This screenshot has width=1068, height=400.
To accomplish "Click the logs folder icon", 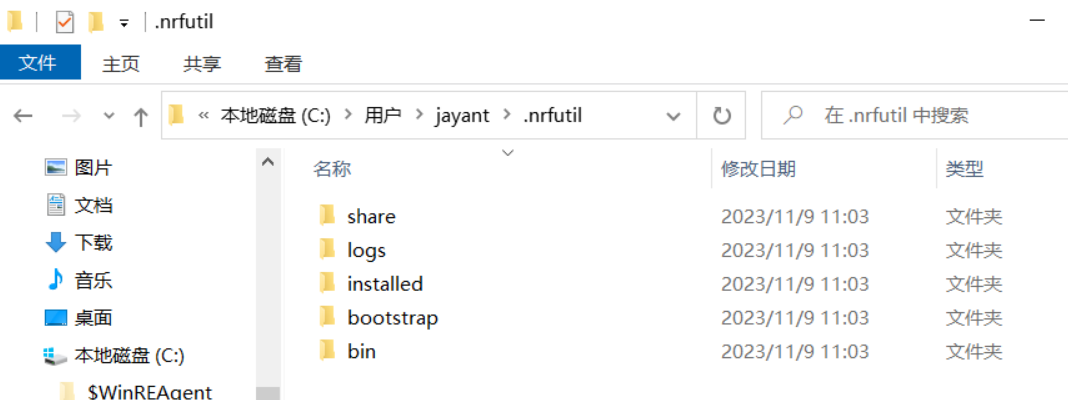I will point(328,249).
